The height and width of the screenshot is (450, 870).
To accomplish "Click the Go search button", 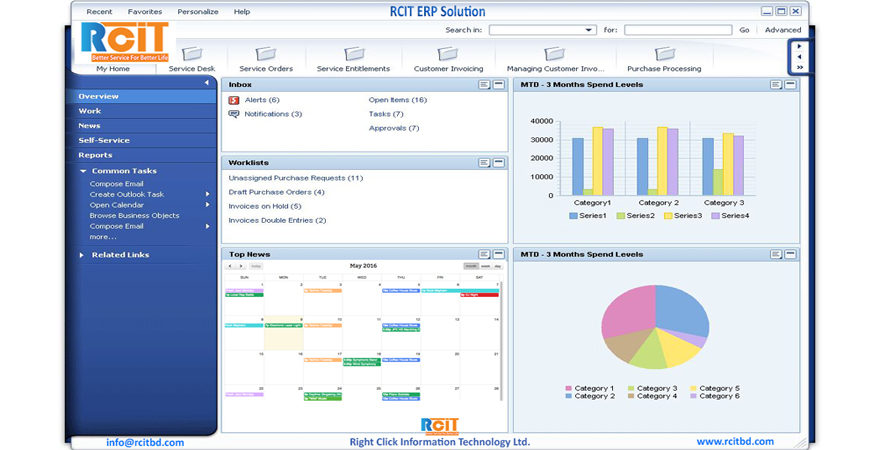I will point(744,30).
